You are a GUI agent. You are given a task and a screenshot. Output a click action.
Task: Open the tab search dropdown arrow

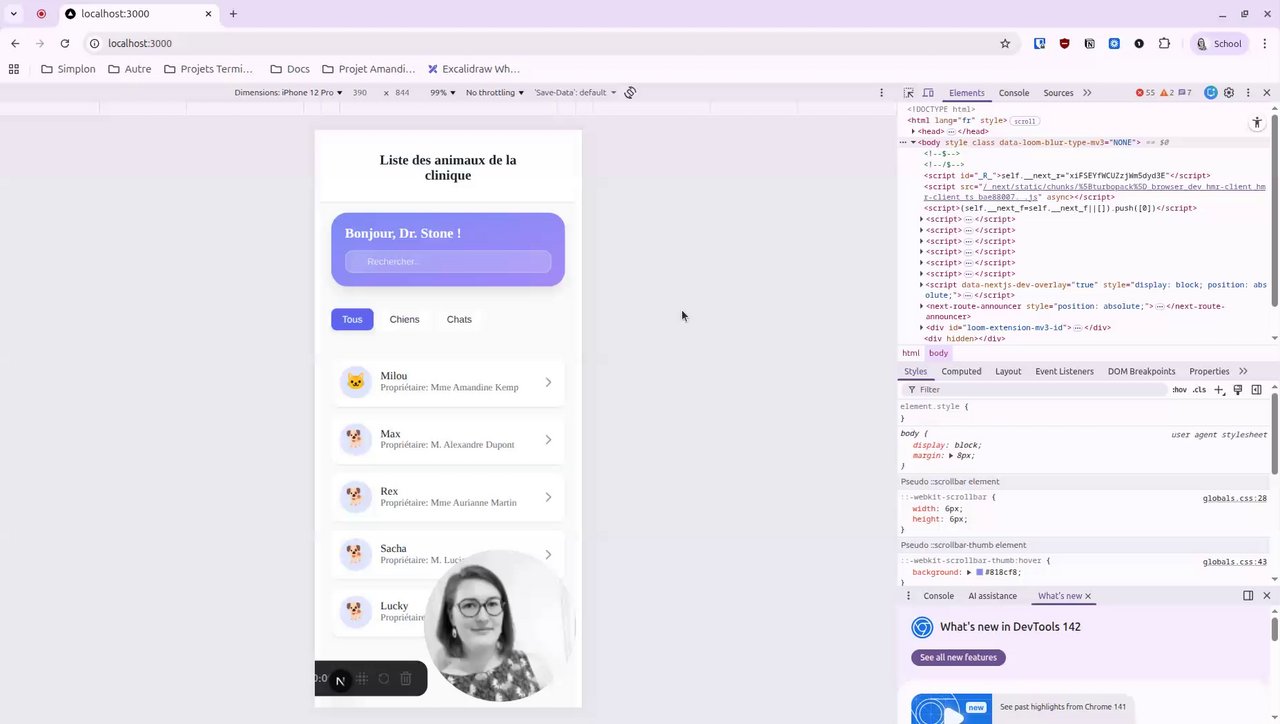pyautogui.click(x=13, y=14)
